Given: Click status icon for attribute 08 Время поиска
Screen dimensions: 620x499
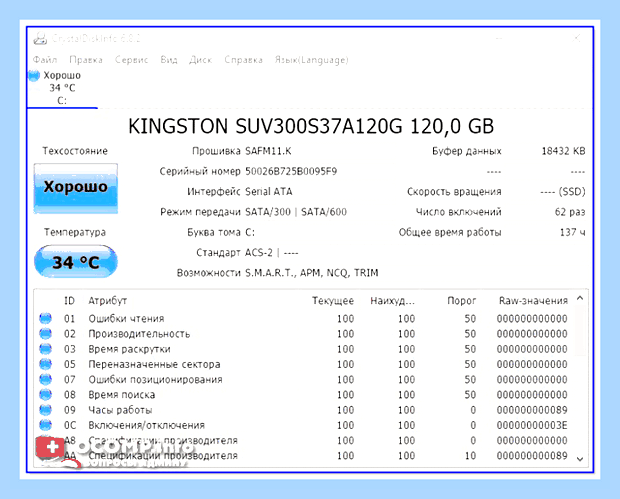Looking at the screenshot, I should [45, 395].
